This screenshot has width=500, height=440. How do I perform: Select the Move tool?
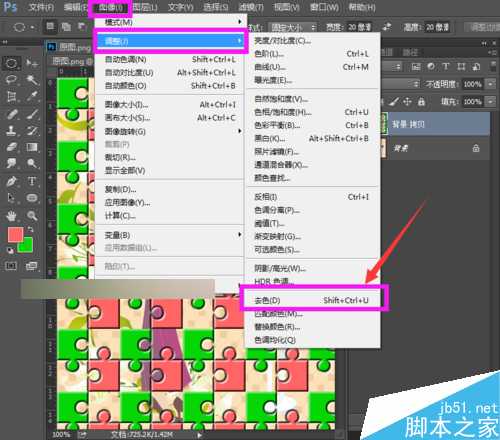[32, 63]
